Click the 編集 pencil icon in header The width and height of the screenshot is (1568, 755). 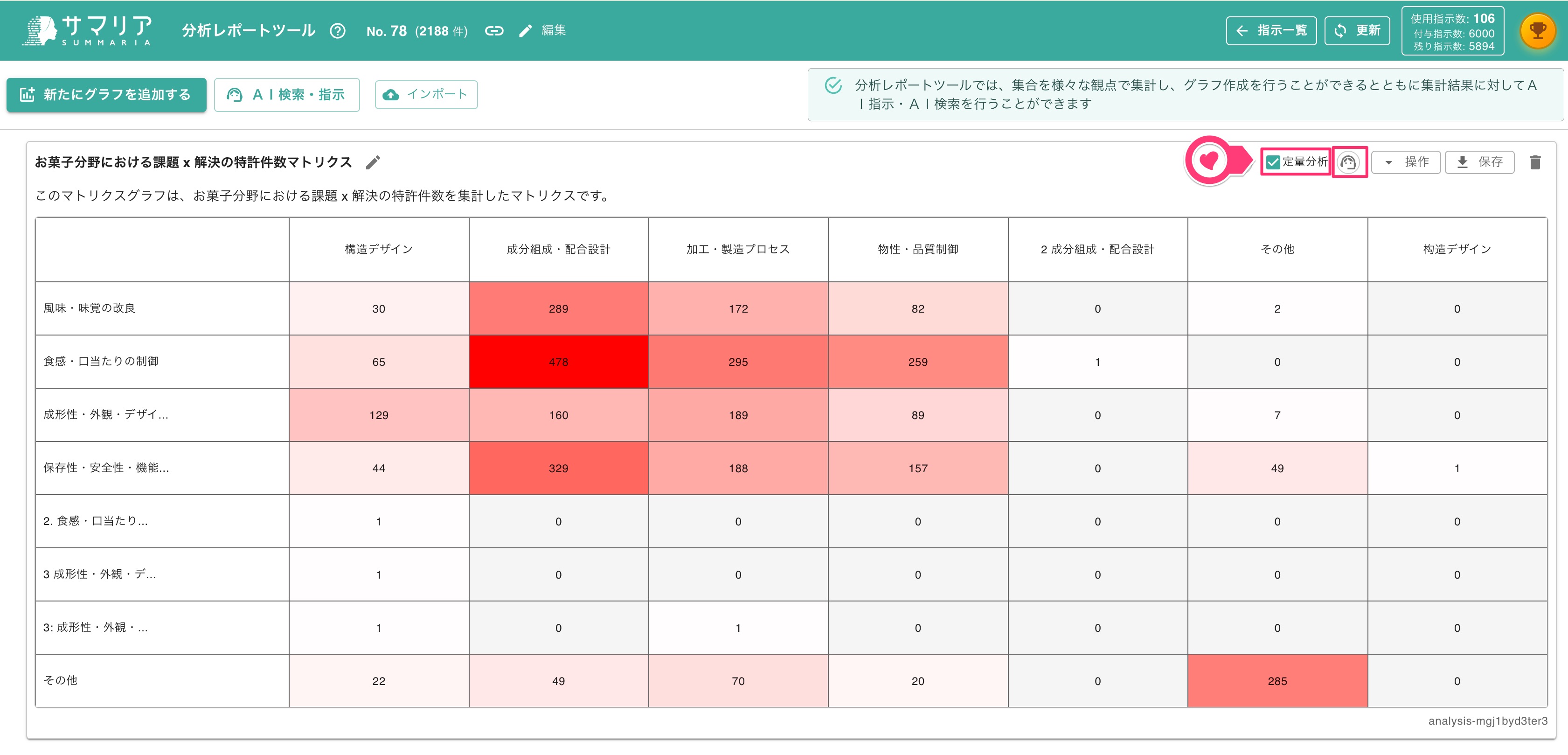click(x=525, y=31)
